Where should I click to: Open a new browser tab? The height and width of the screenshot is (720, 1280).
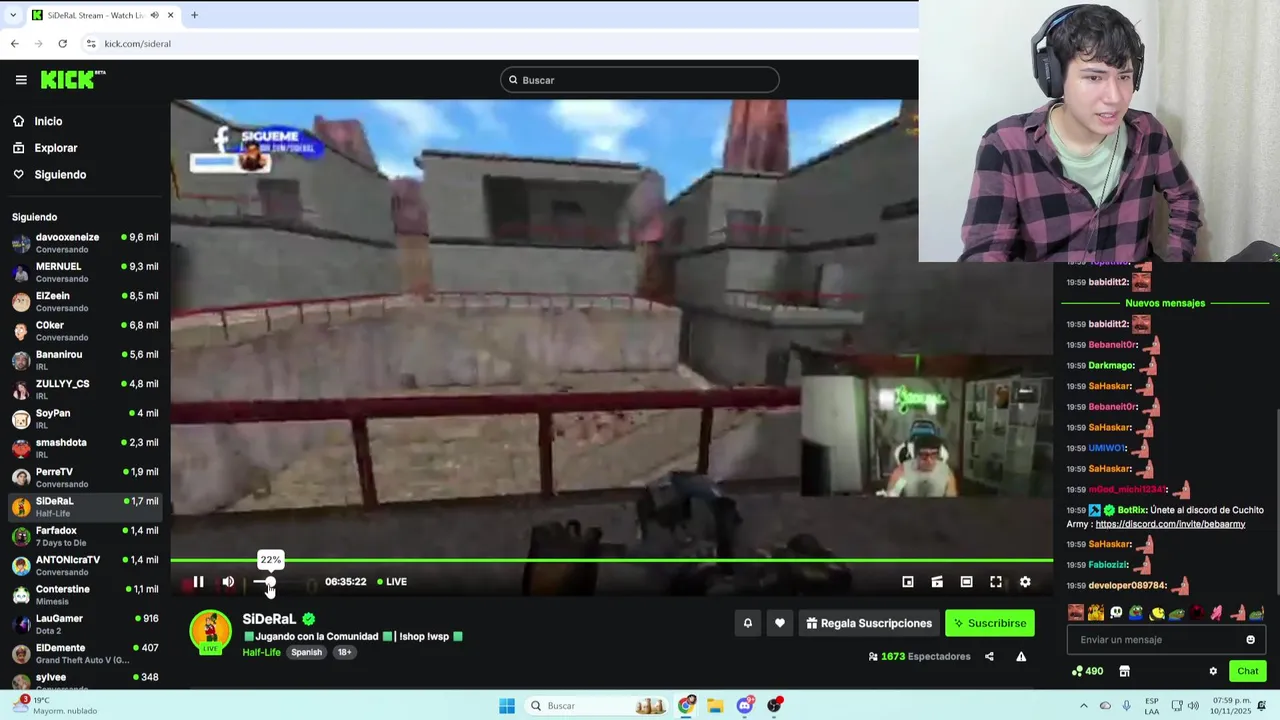194,15
